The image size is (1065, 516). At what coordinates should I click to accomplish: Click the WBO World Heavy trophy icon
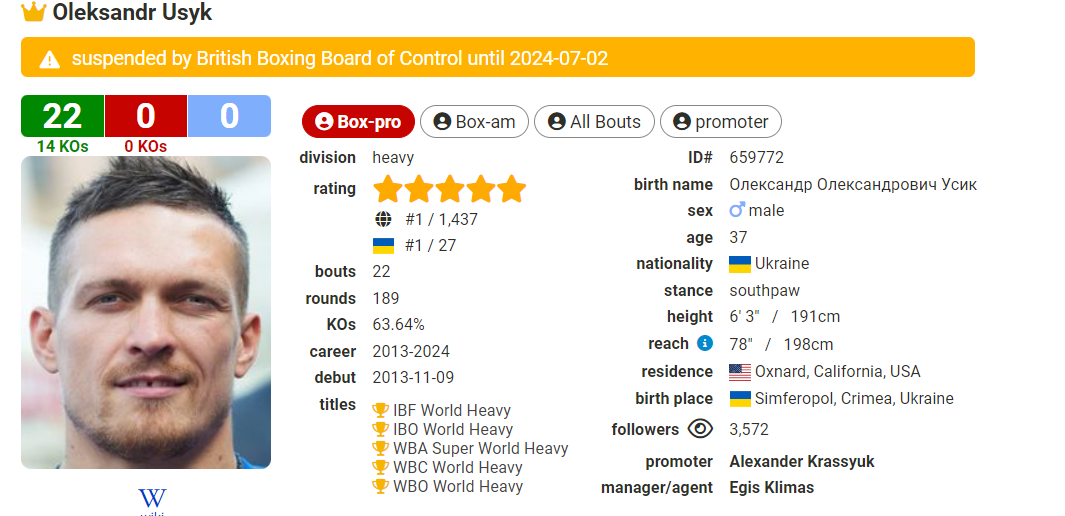(x=380, y=487)
